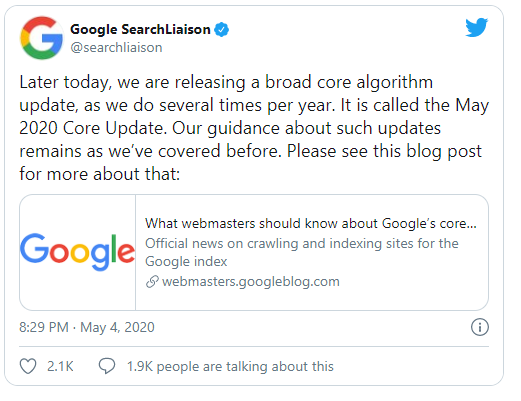Open 'What webmasters should know' card title
This screenshot has height=401, width=521.
(x=311, y=223)
